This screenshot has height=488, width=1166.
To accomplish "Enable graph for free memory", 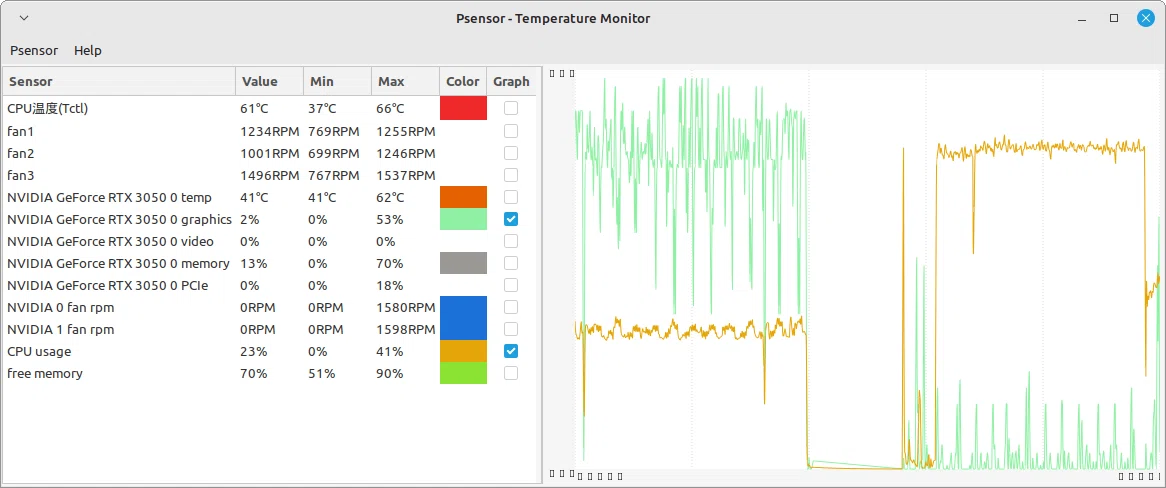I will (x=511, y=373).
